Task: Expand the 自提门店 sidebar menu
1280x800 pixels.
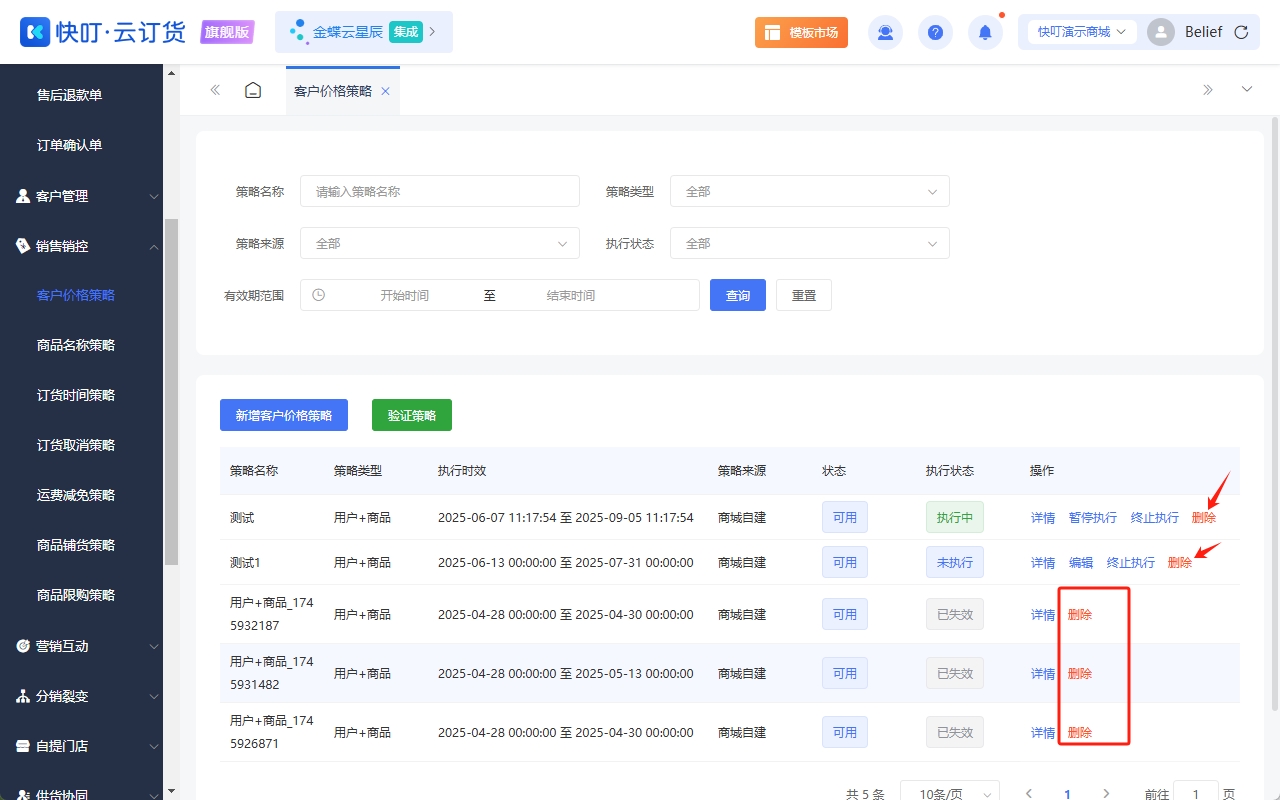Action: [x=81, y=746]
